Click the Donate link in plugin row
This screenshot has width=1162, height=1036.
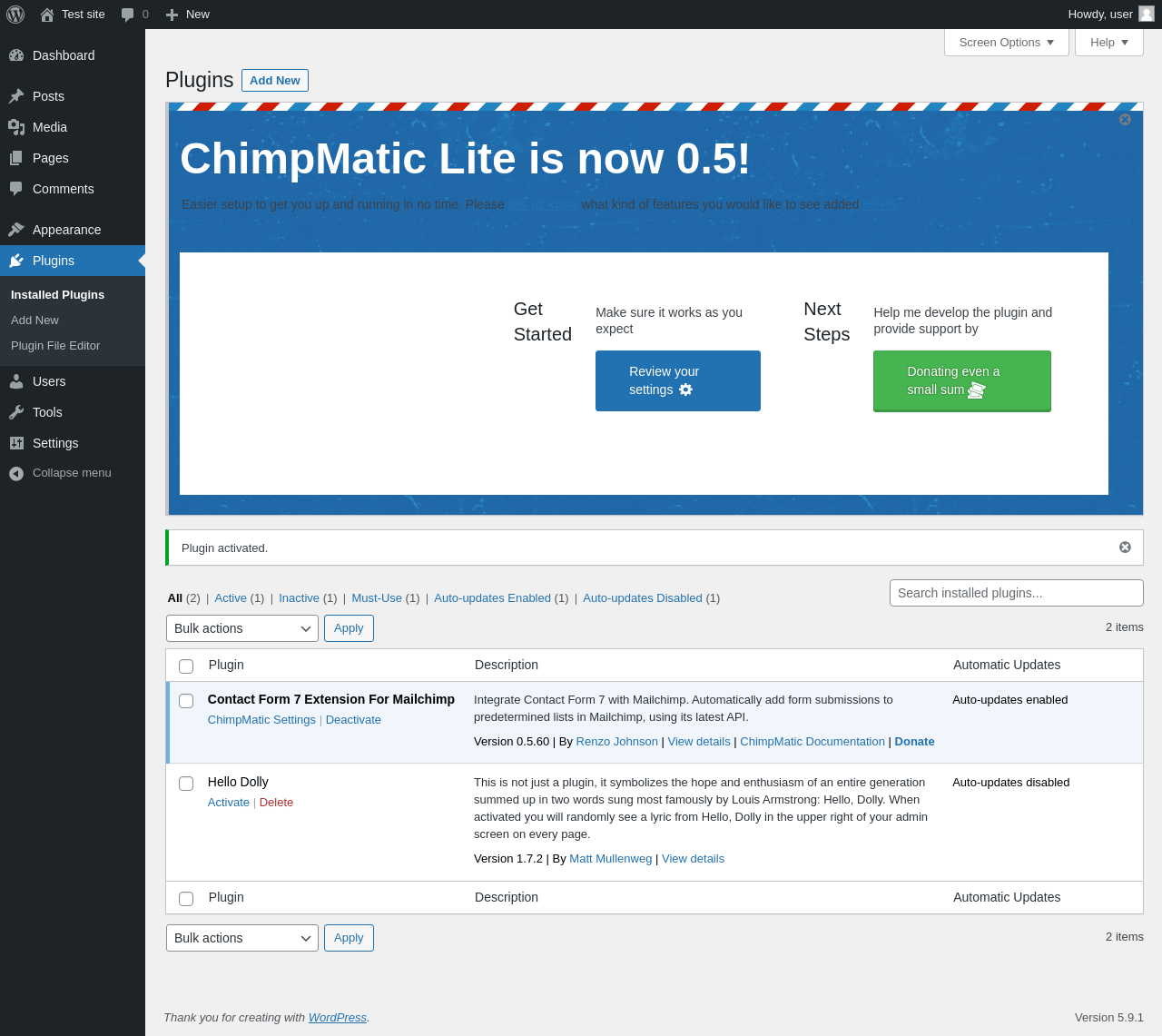pos(914,742)
